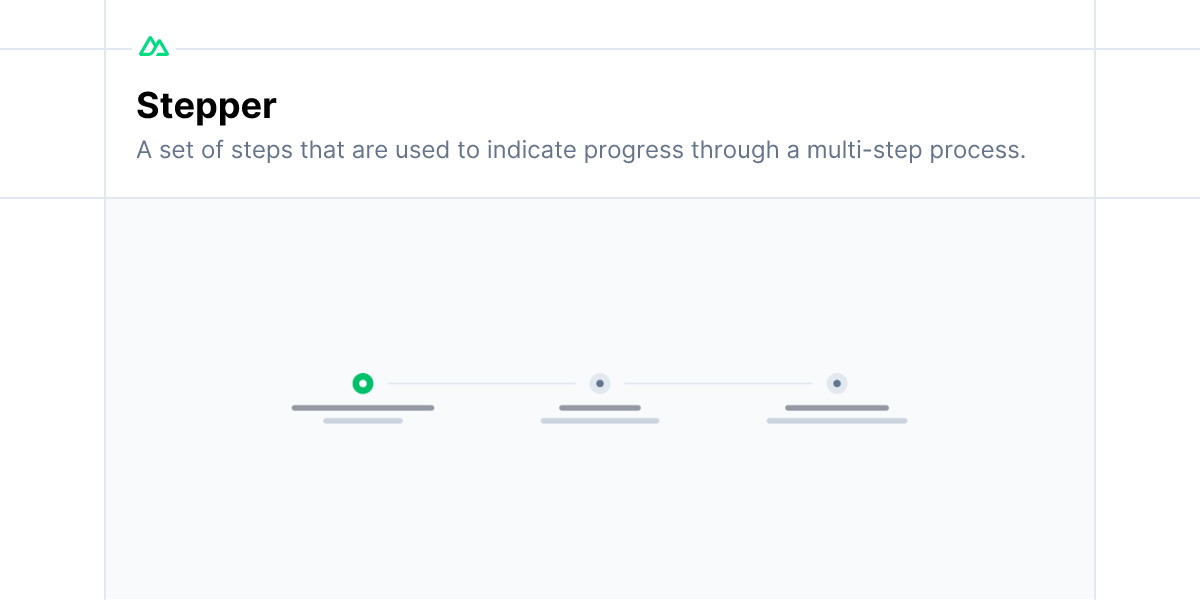
Task: Select the active green first step indicator
Action: coord(363,383)
